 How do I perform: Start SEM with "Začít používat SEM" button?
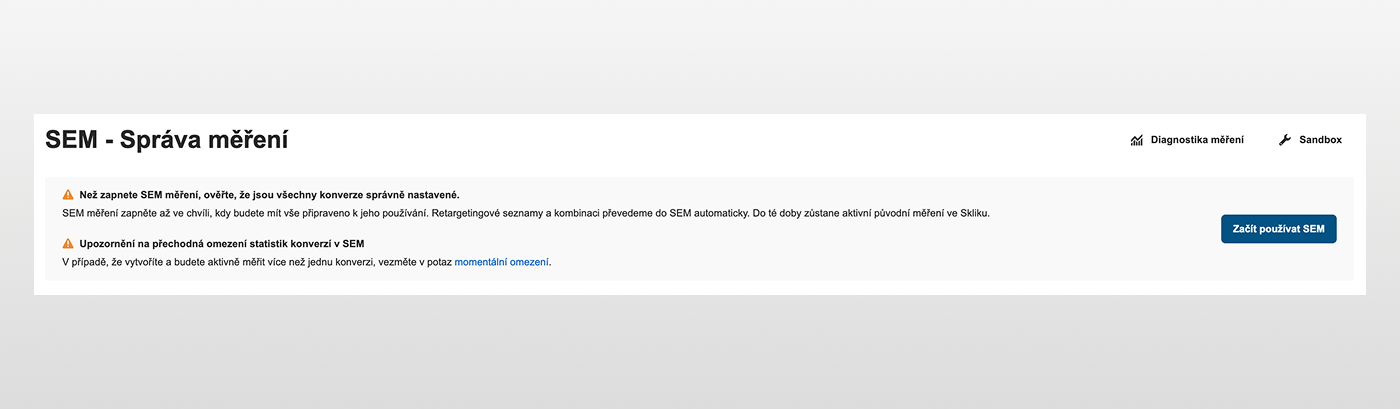pyautogui.click(x=1278, y=229)
